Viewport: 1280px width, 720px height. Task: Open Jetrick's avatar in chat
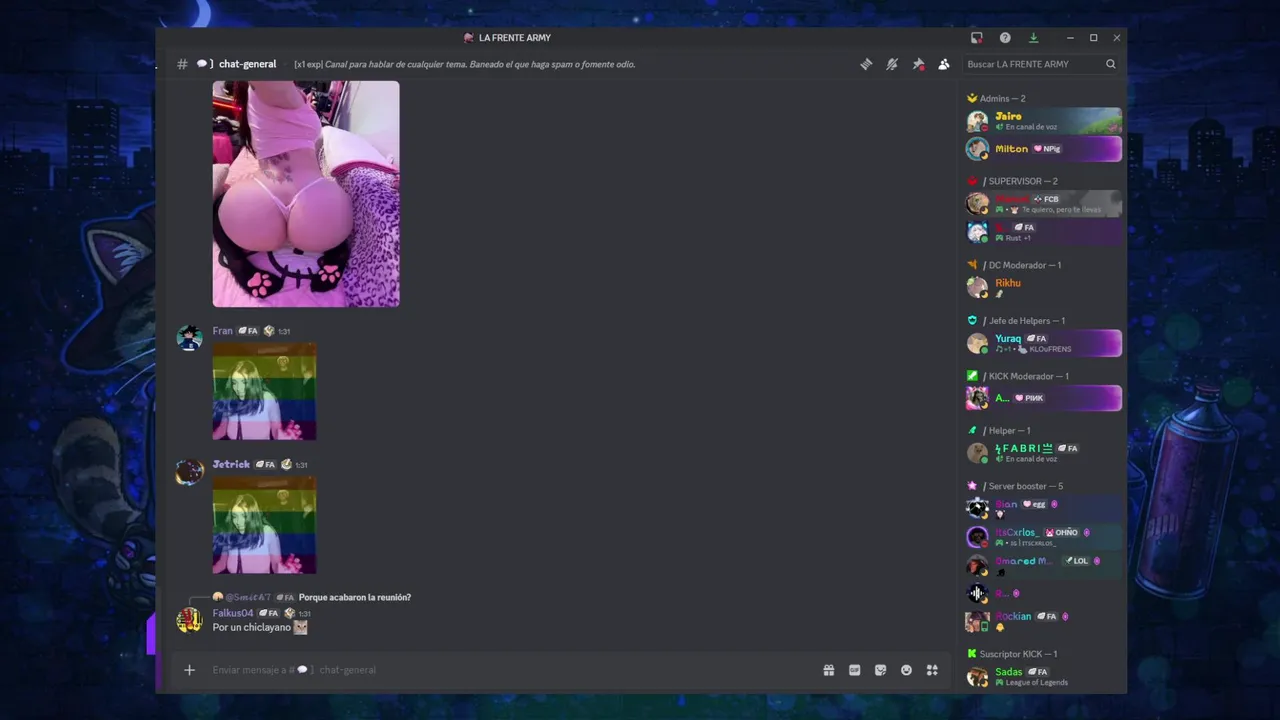[x=190, y=471]
